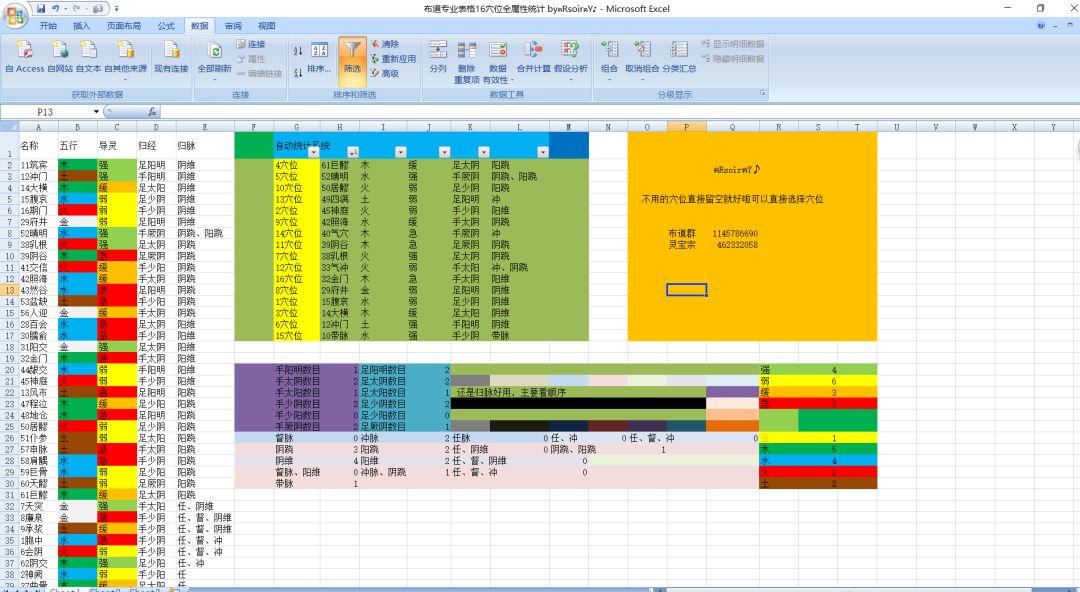Click the 重新应用 filter button
The image size is (1080, 592).
(x=393, y=59)
